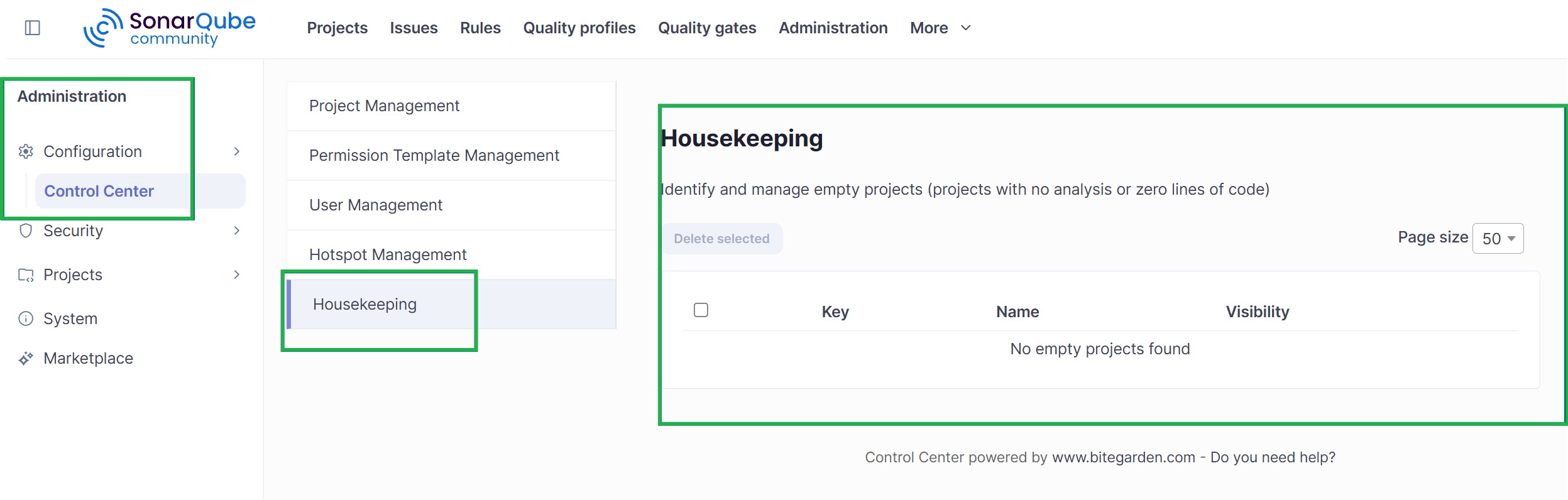Open the More navigation dropdown
The width and height of the screenshot is (1568, 500).
tap(940, 28)
